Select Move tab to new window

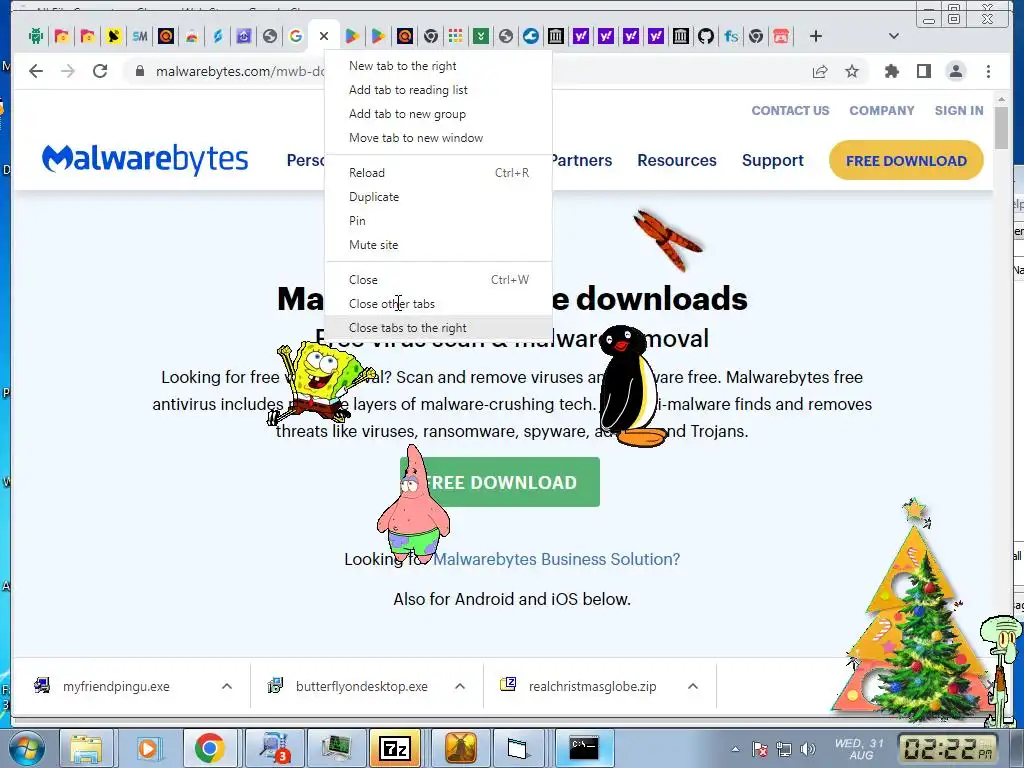coord(438,138)
